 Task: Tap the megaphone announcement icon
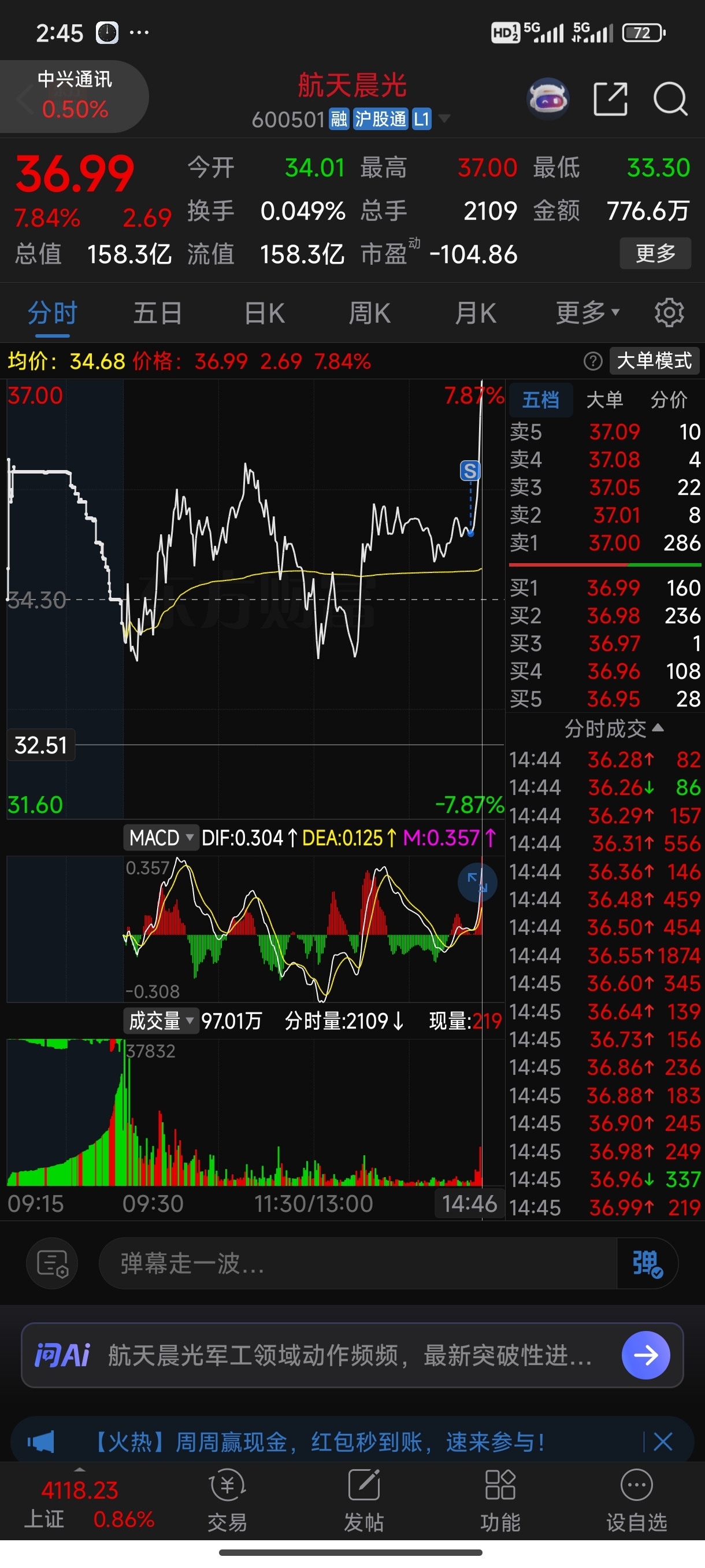pos(41,1442)
